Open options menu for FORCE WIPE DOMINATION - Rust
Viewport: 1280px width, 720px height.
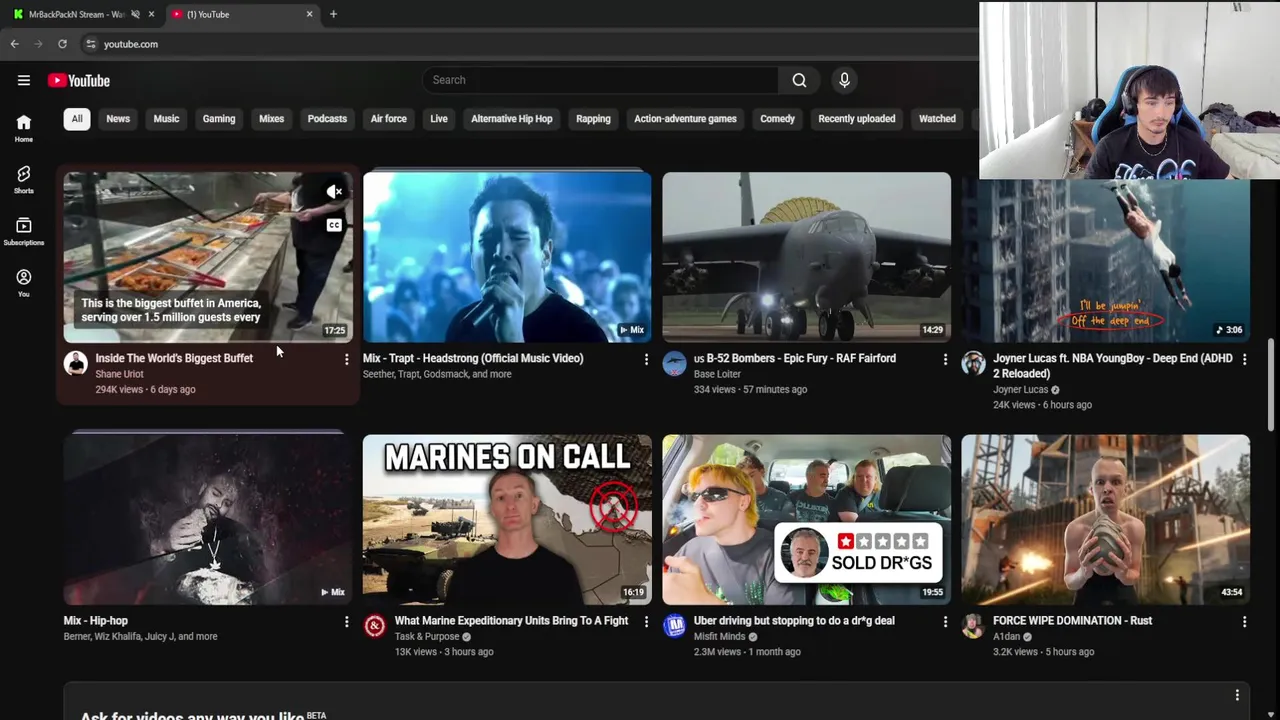(x=1244, y=622)
